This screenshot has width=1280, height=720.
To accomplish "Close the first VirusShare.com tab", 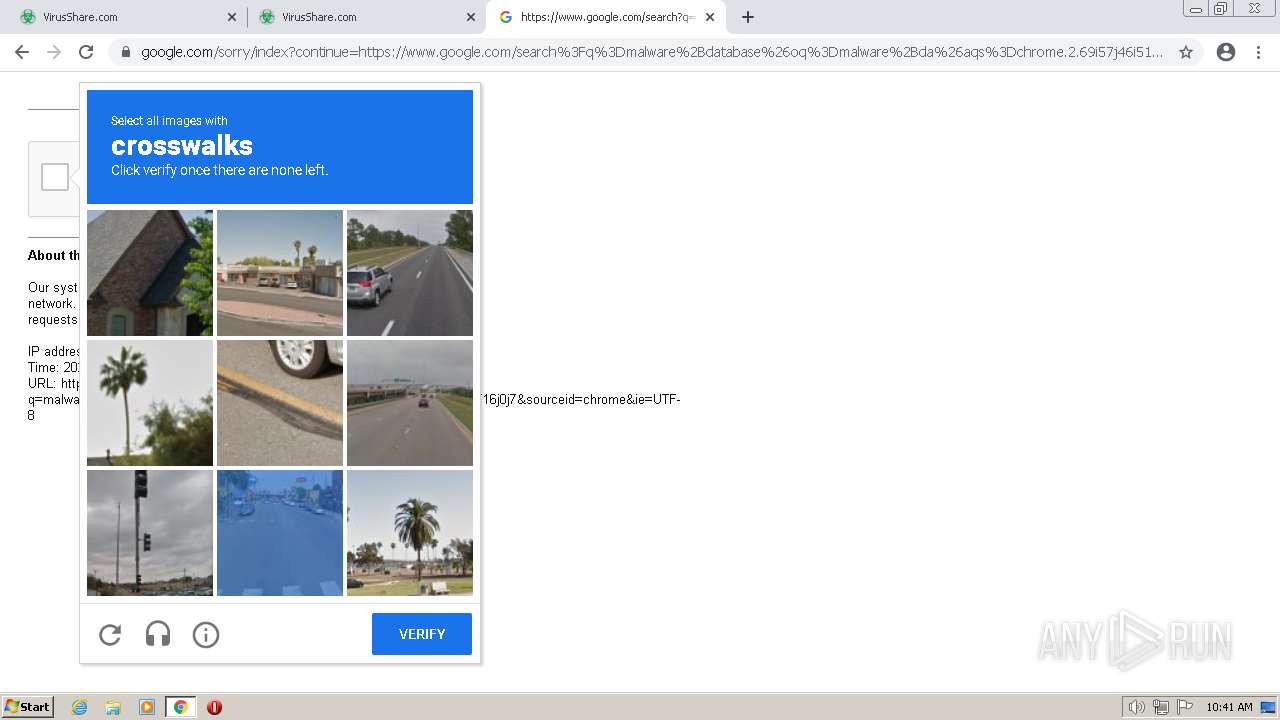I will [232, 17].
